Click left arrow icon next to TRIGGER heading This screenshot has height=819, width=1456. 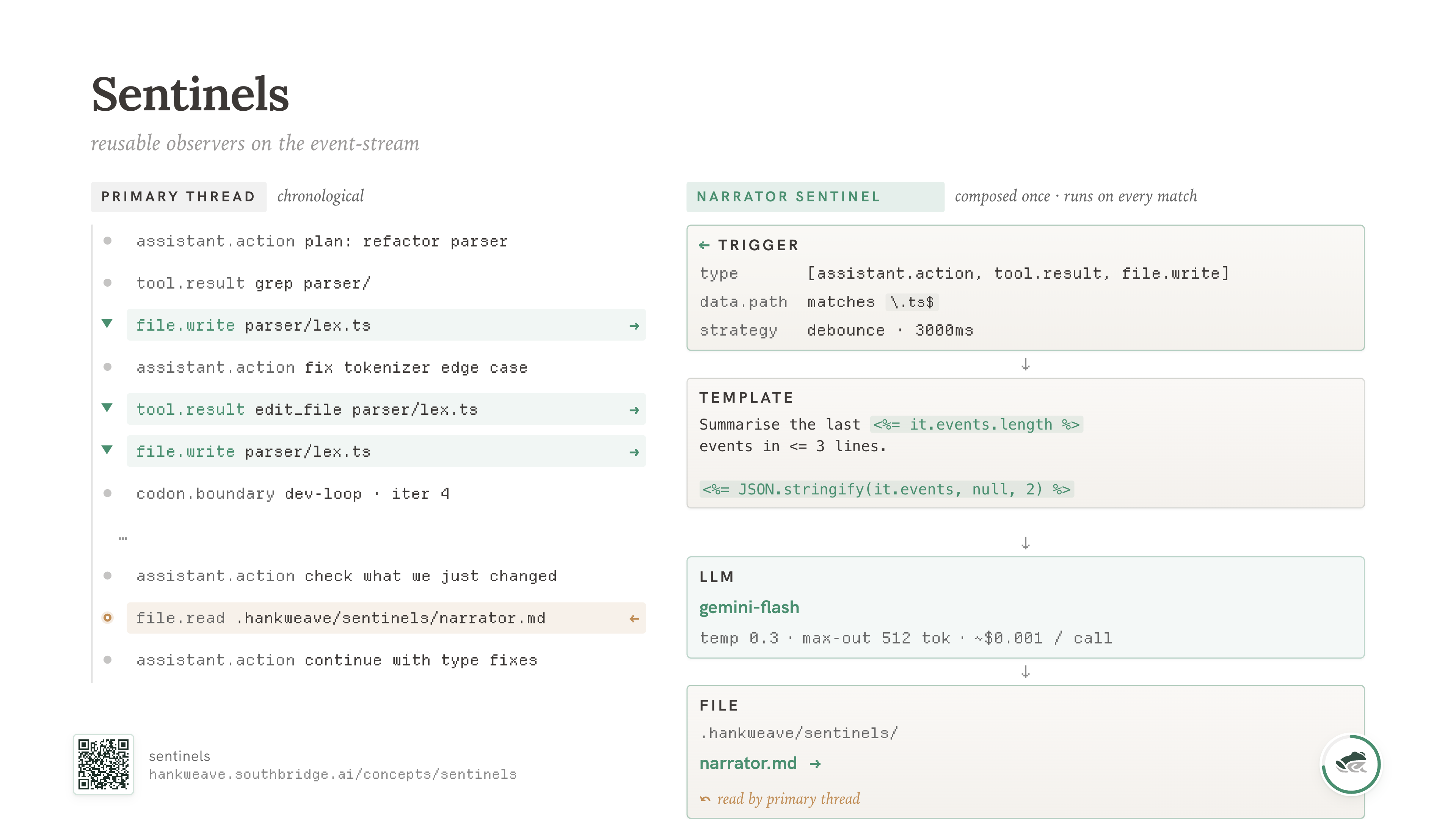point(704,245)
